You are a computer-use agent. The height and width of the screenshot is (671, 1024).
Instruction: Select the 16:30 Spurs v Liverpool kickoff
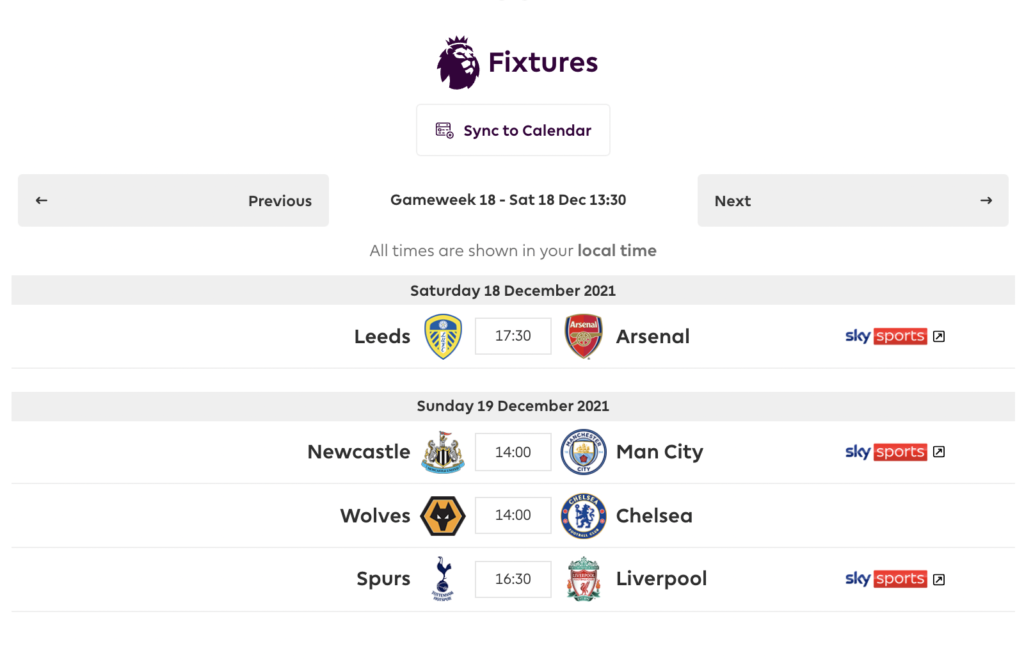[x=513, y=579]
